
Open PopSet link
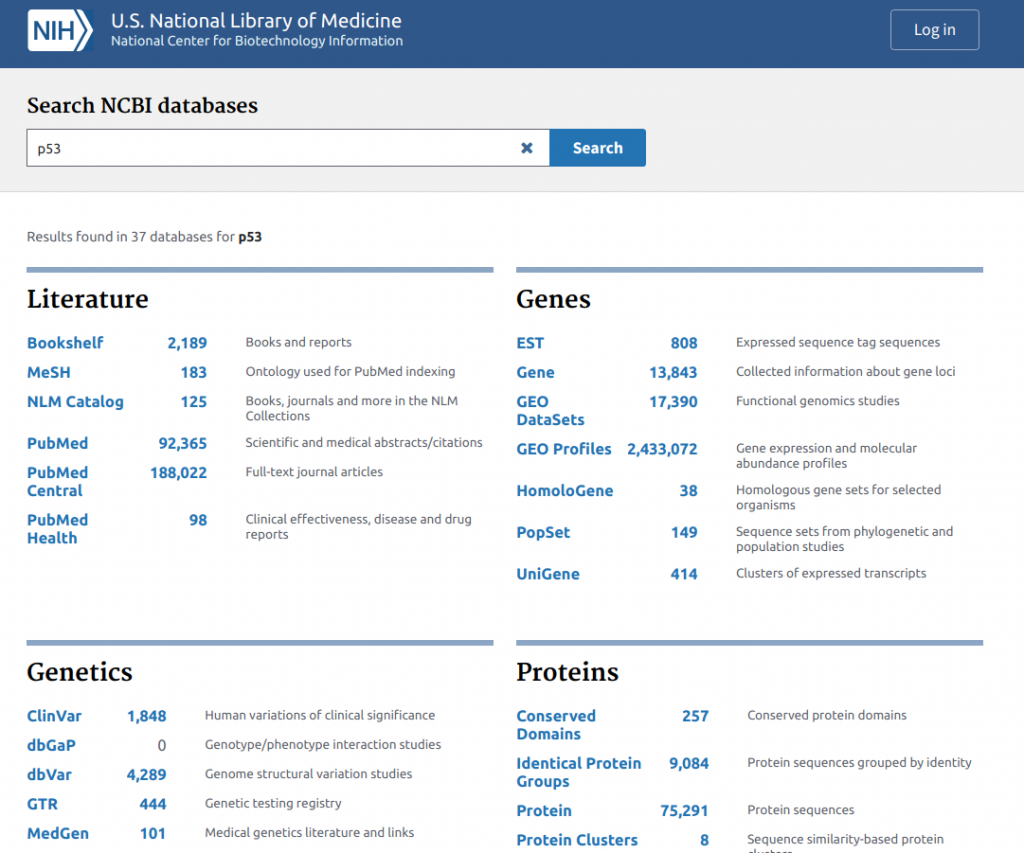[x=543, y=532]
